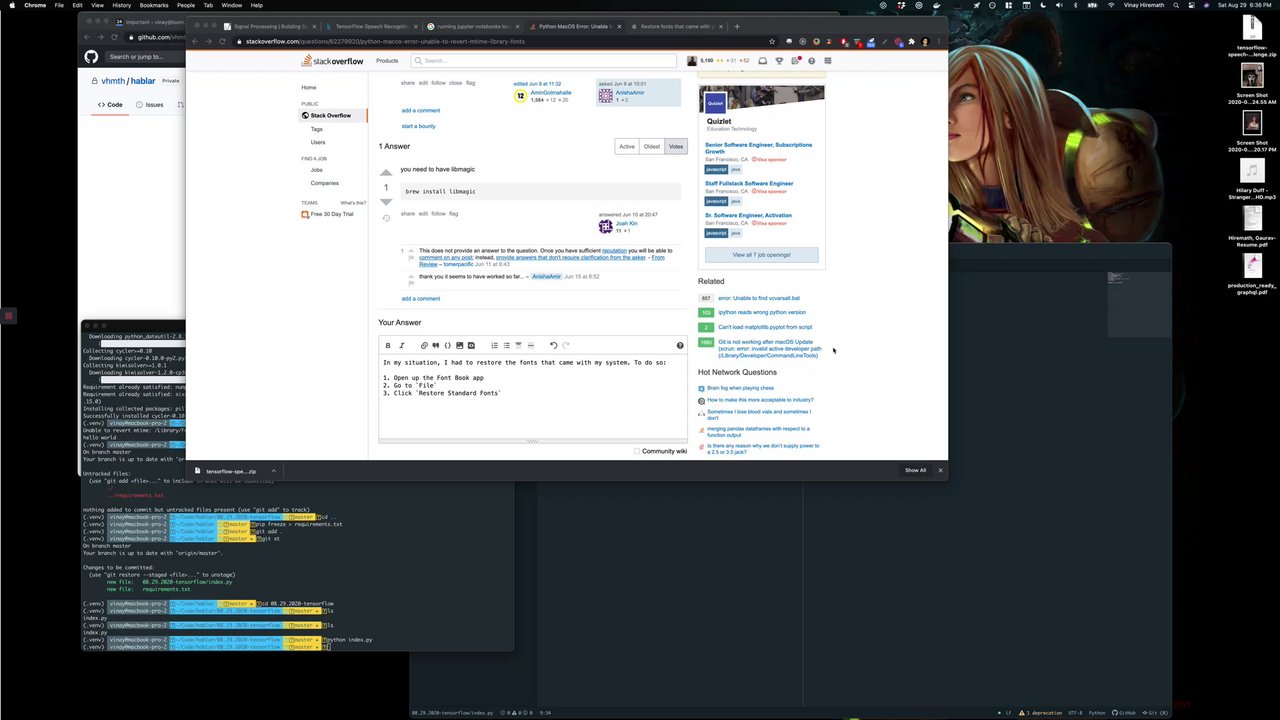This screenshot has height=720, width=1280.
Task: Open Senior Software Engineer, Subscriptions Growth job
Action: click(x=758, y=148)
